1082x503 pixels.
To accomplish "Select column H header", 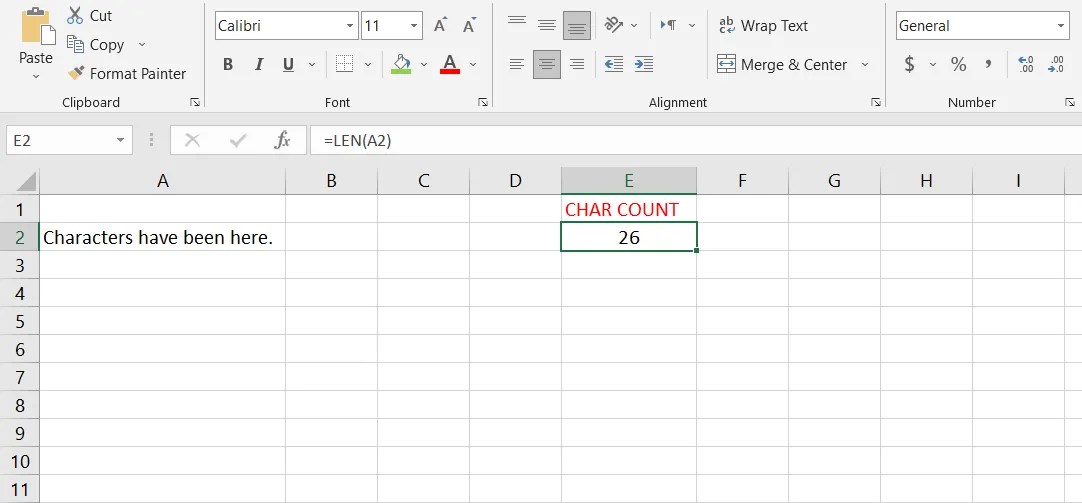I will coord(926,181).
